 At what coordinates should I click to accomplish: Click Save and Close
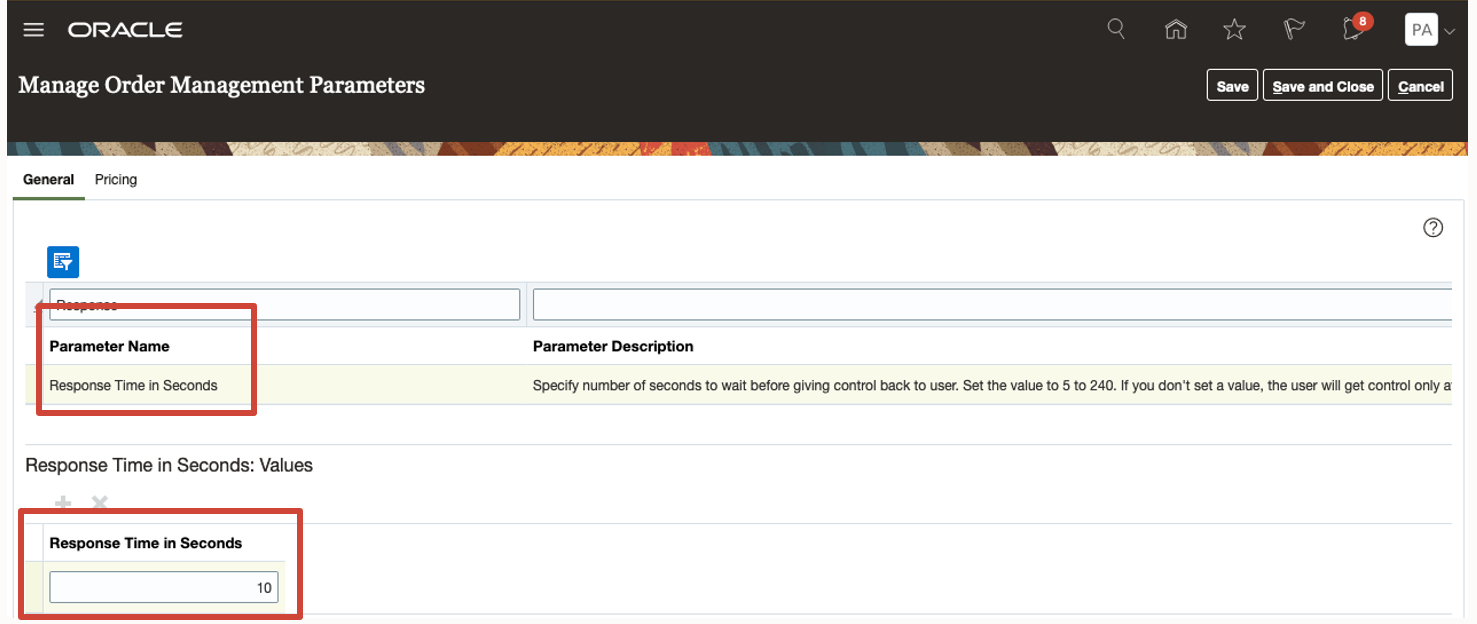[x=1322, y=85]
